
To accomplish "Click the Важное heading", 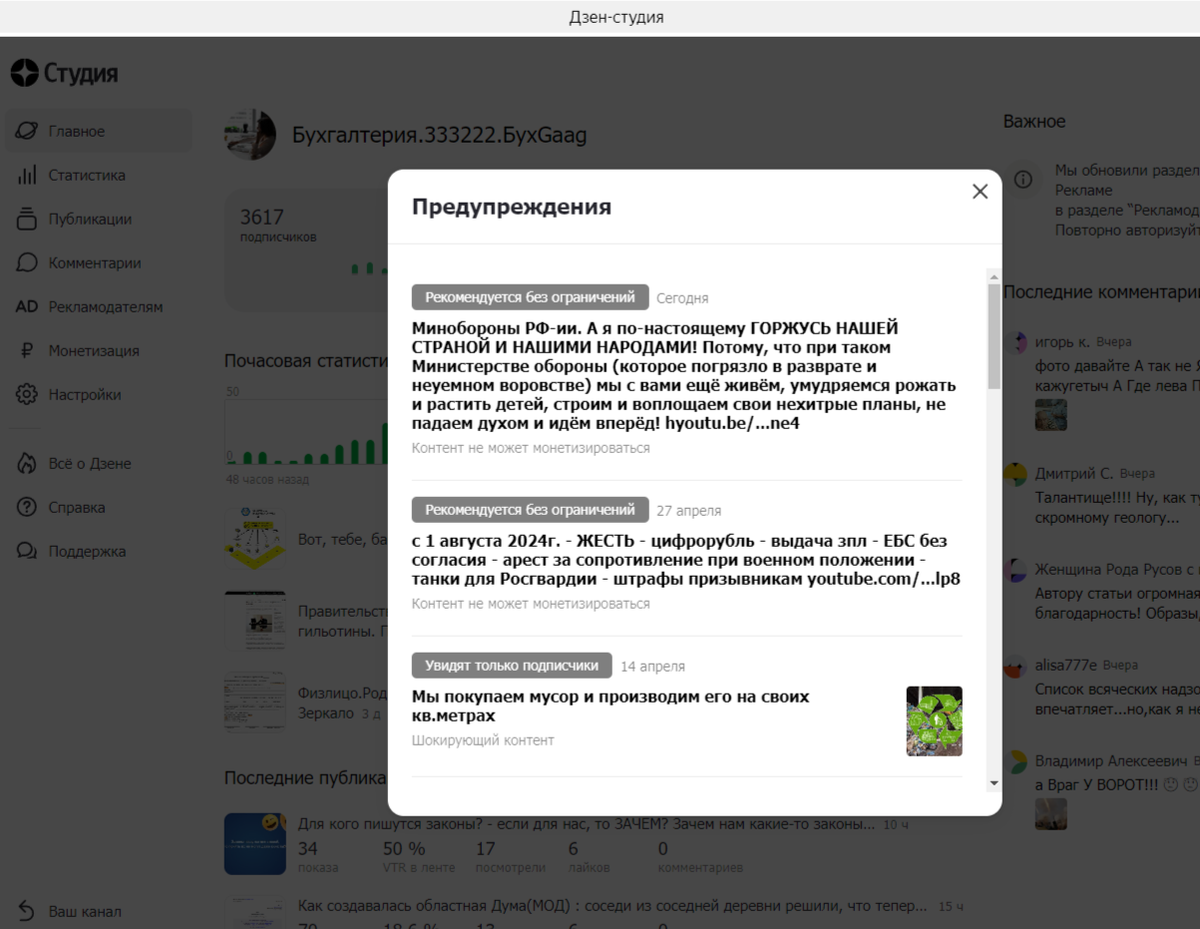I will pyautogui.click(x=1034, y=121).
